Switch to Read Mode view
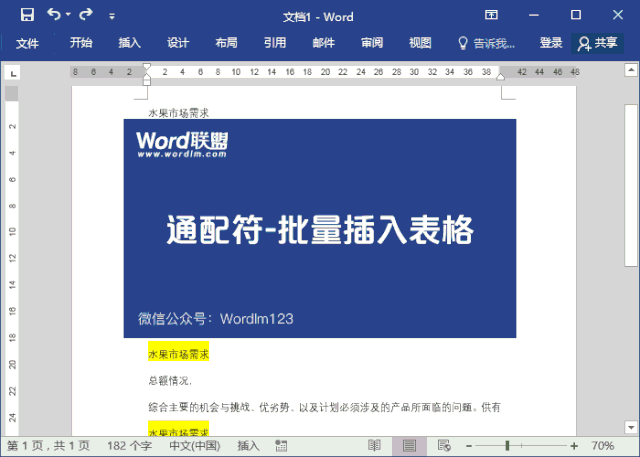Screen dimensions: 640x457 374,446
